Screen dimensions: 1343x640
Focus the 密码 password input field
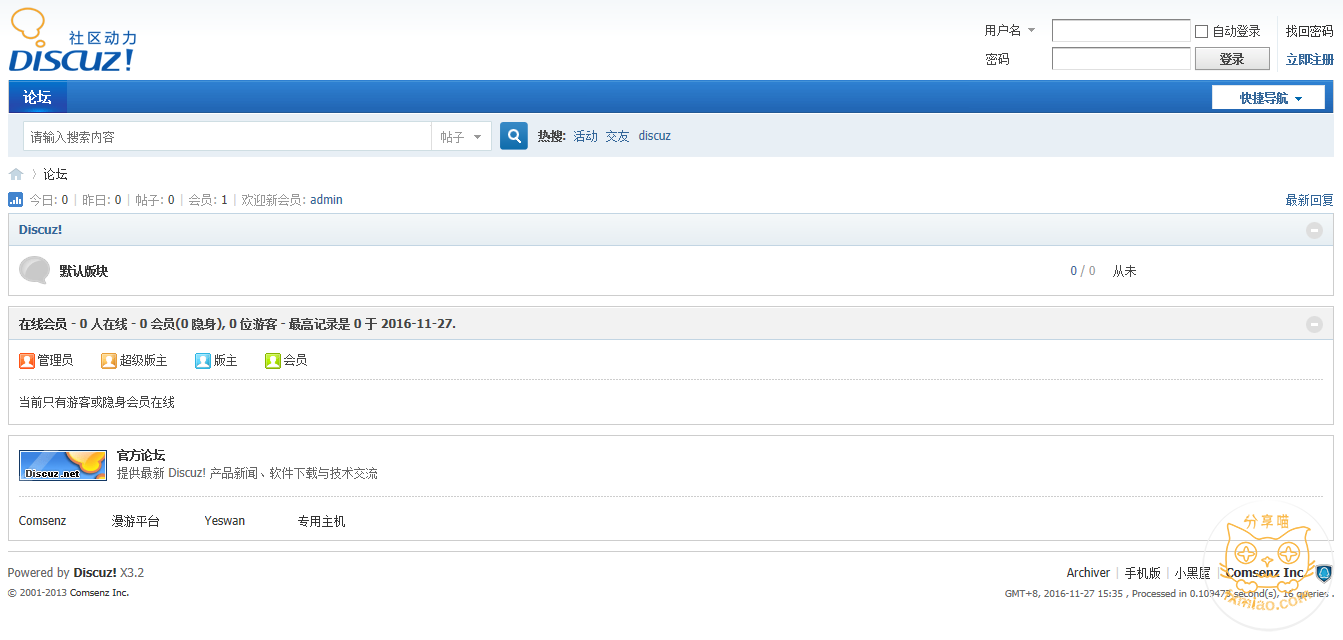point(1121,59)
